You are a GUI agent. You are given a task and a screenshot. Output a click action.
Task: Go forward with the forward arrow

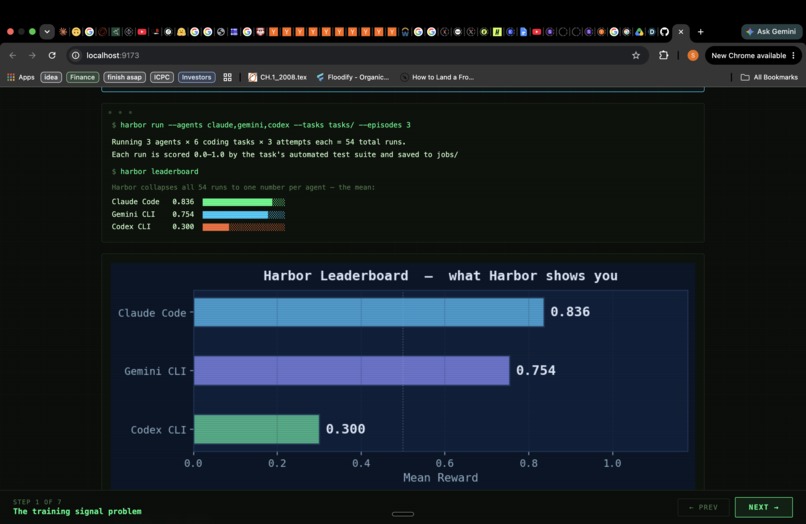[x=32, y=56]
